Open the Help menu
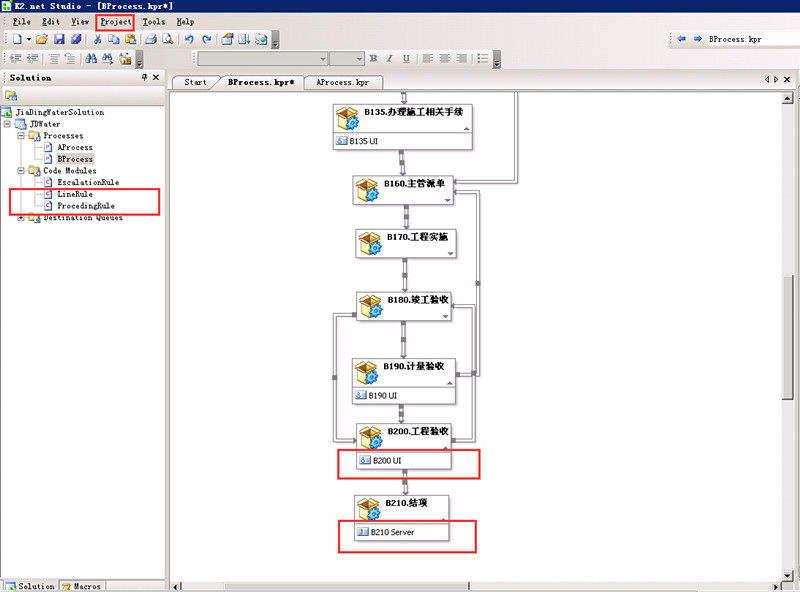This screenshot has height=592, width=800. (185, 21)
